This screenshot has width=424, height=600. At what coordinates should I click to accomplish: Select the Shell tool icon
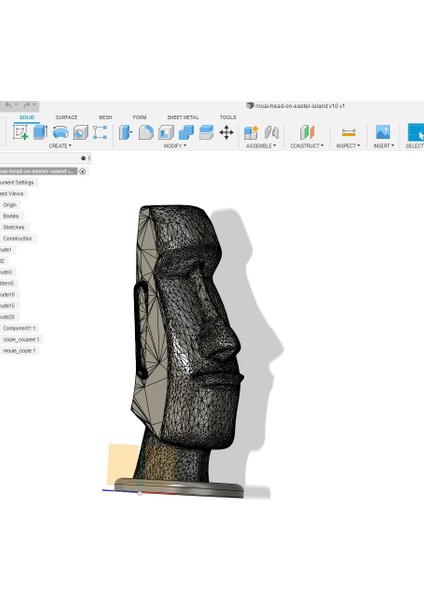166,132
